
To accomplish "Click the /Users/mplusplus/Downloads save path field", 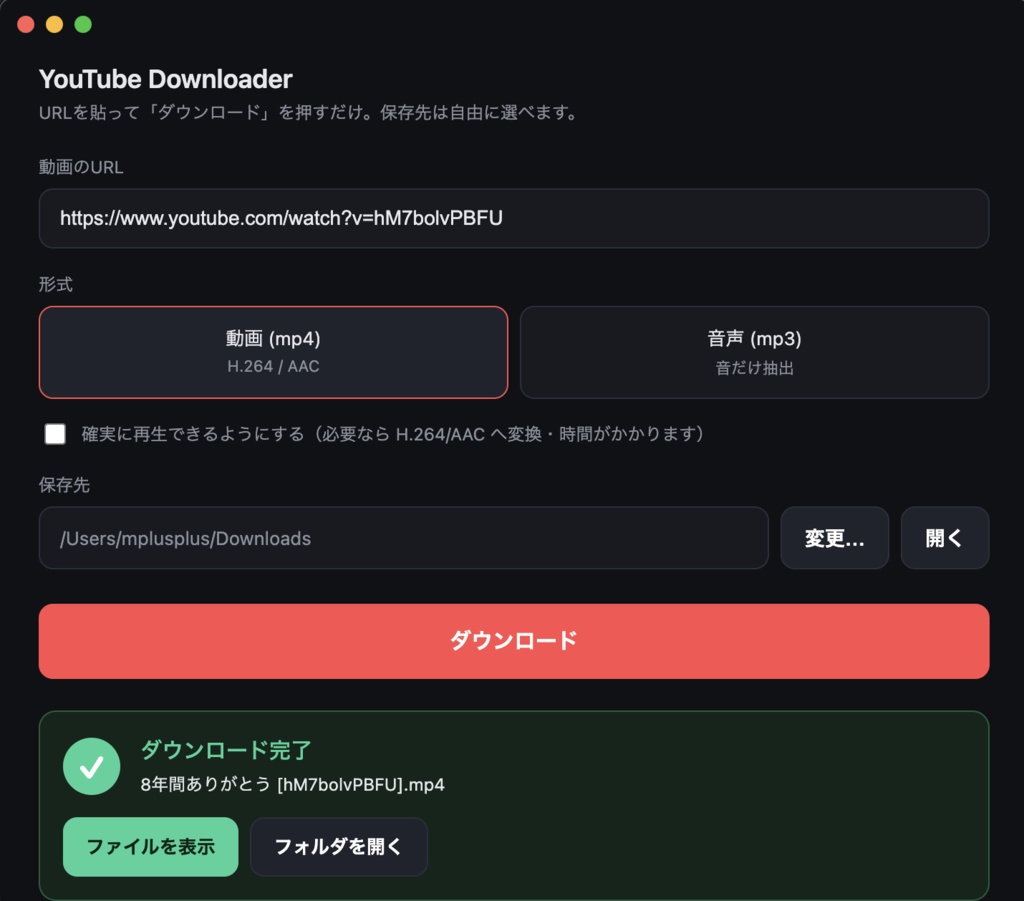I will pos(404,538).
